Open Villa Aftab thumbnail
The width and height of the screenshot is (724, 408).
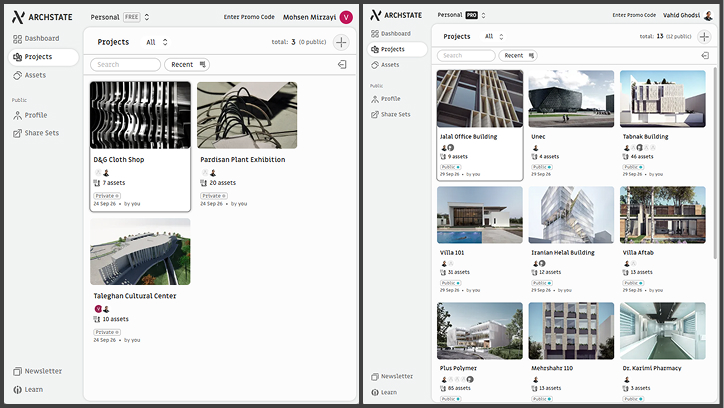coord(663,215)
